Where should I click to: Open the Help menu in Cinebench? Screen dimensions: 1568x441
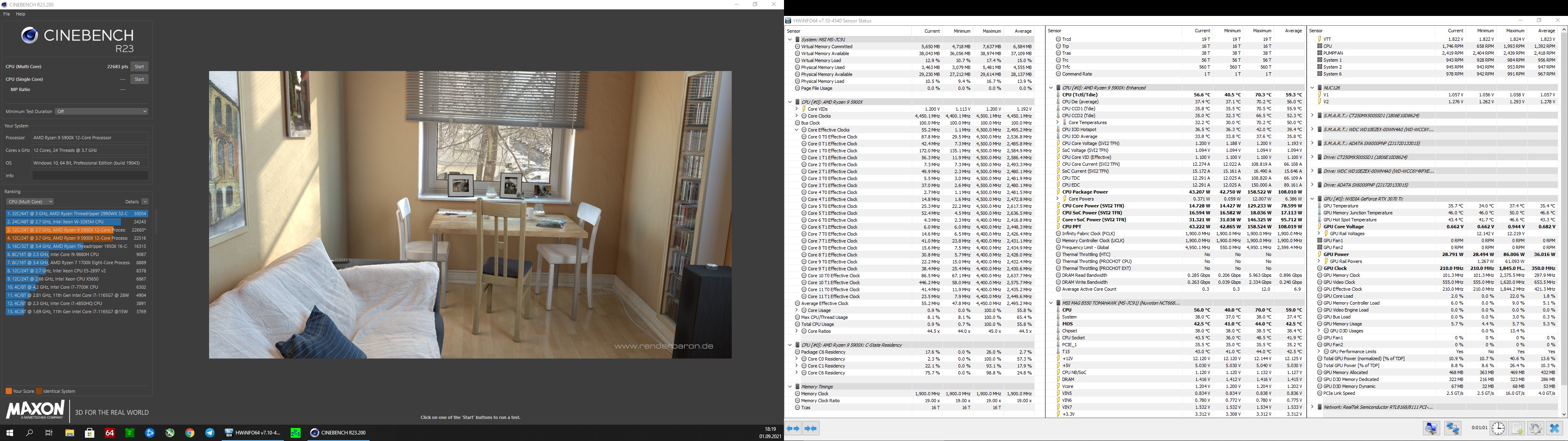(21, 14)
